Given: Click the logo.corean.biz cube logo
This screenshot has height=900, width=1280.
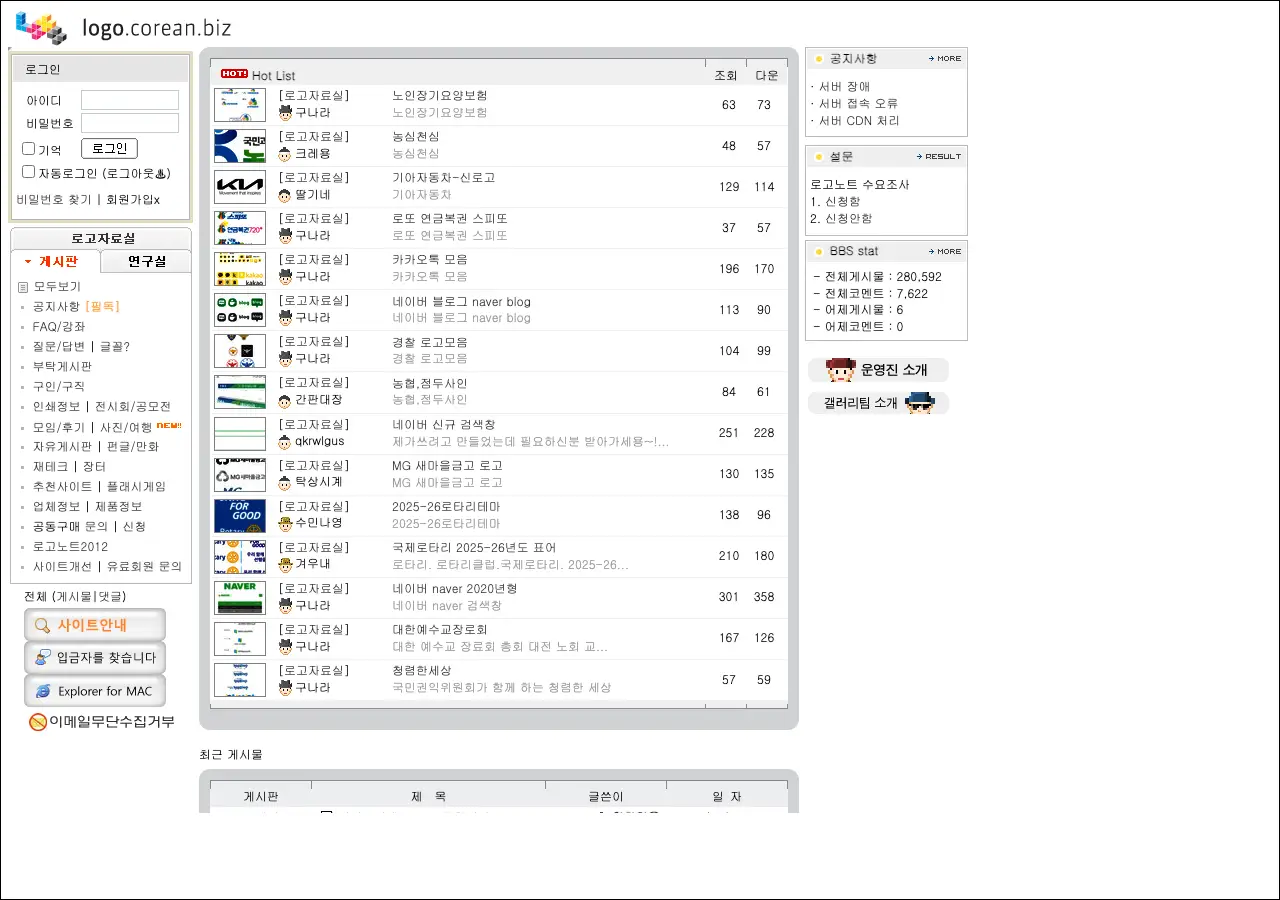Looking at the screenshot, I should pyautogui.click(x=41, y=27).
